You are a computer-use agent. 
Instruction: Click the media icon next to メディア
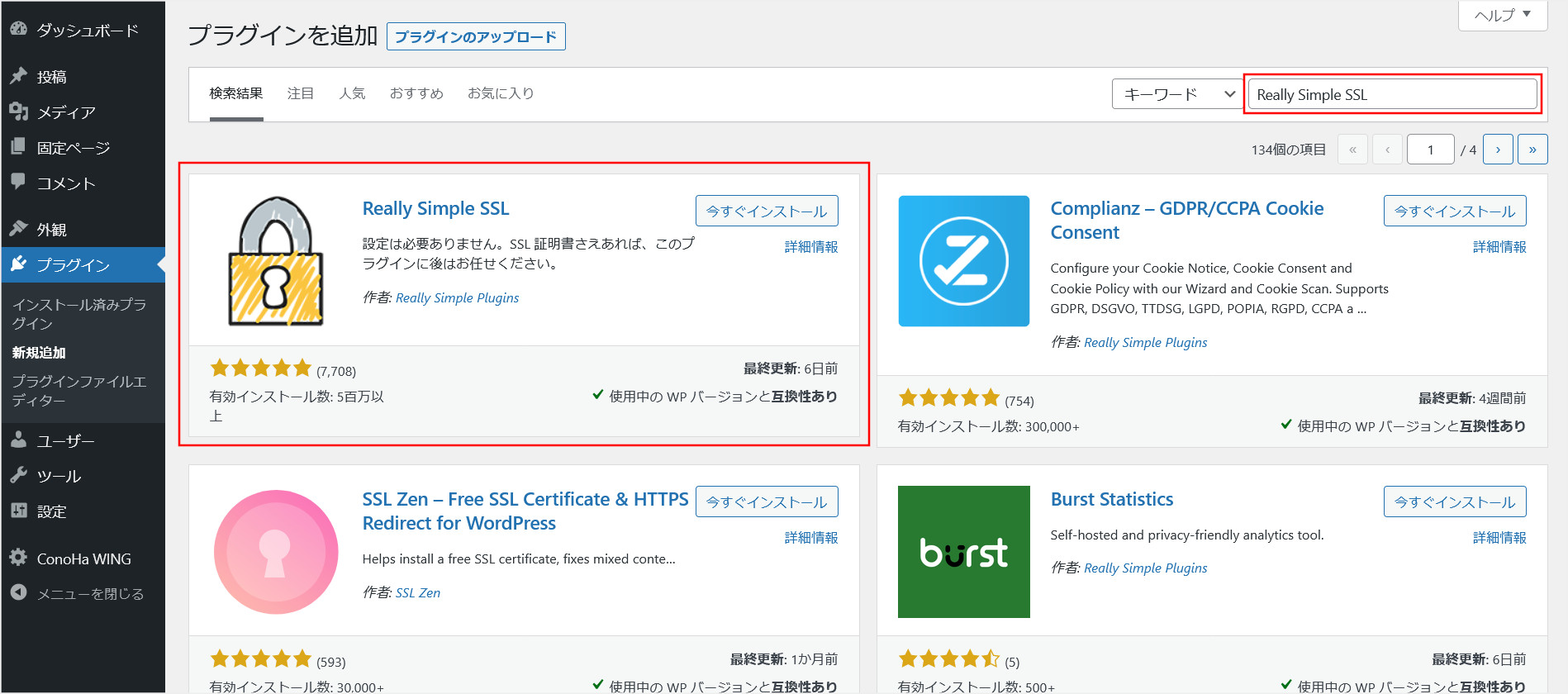click(x=18, y=112)
